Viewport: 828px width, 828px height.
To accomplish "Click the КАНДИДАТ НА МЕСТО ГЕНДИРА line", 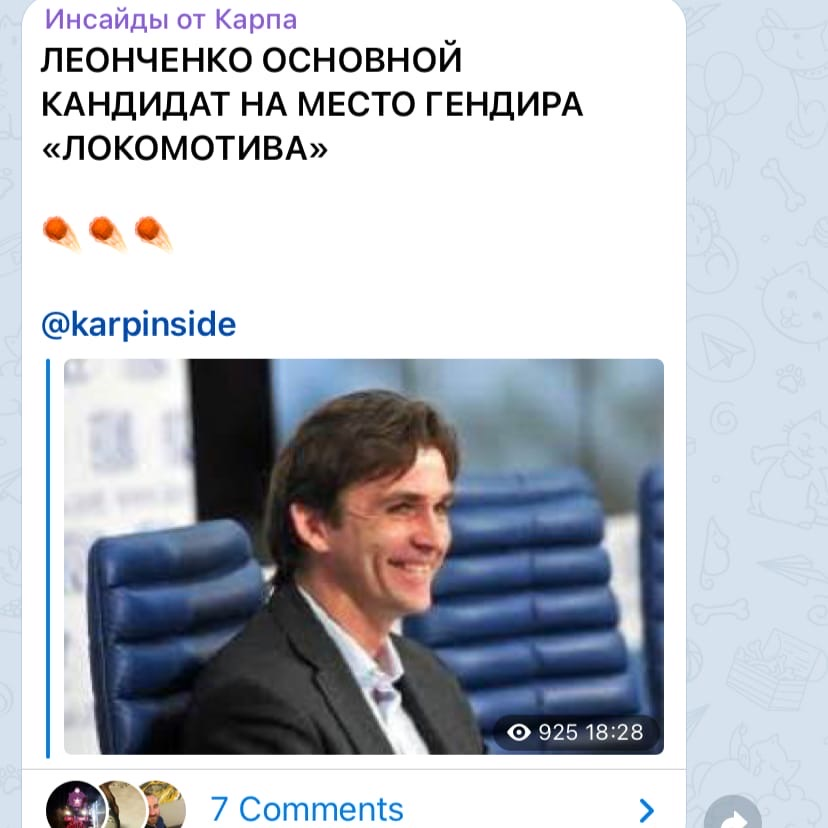I will pyautogui.click(x=312, y=104).
